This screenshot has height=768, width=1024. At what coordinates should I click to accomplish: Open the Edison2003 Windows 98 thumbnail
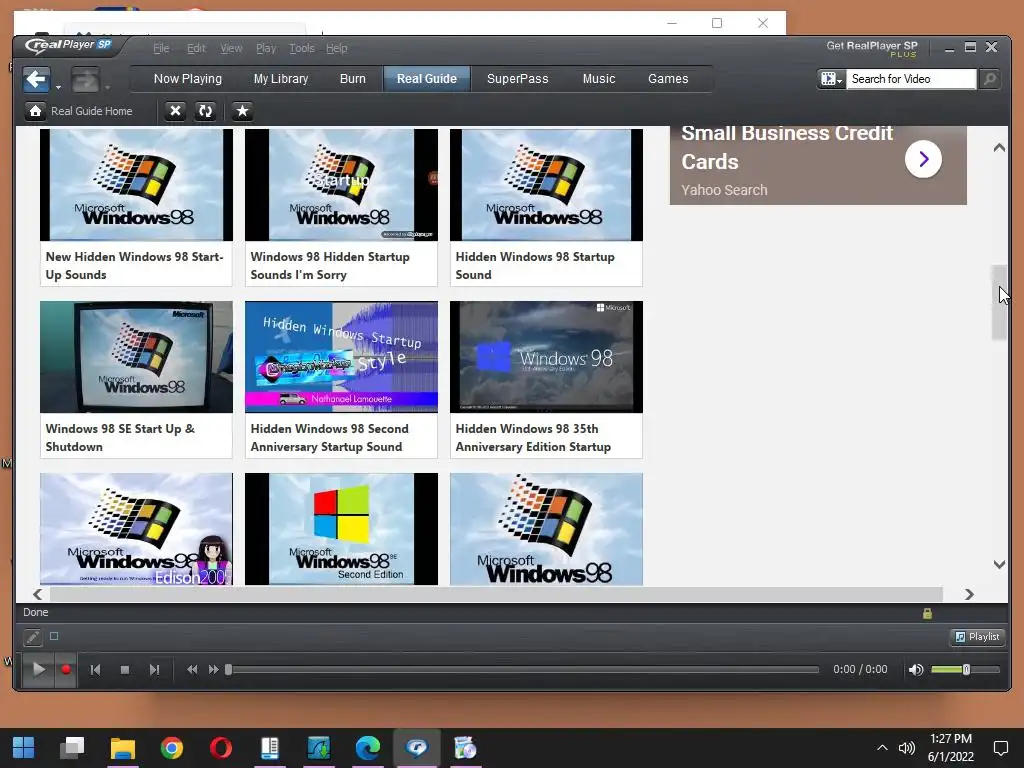coord(136,529)
